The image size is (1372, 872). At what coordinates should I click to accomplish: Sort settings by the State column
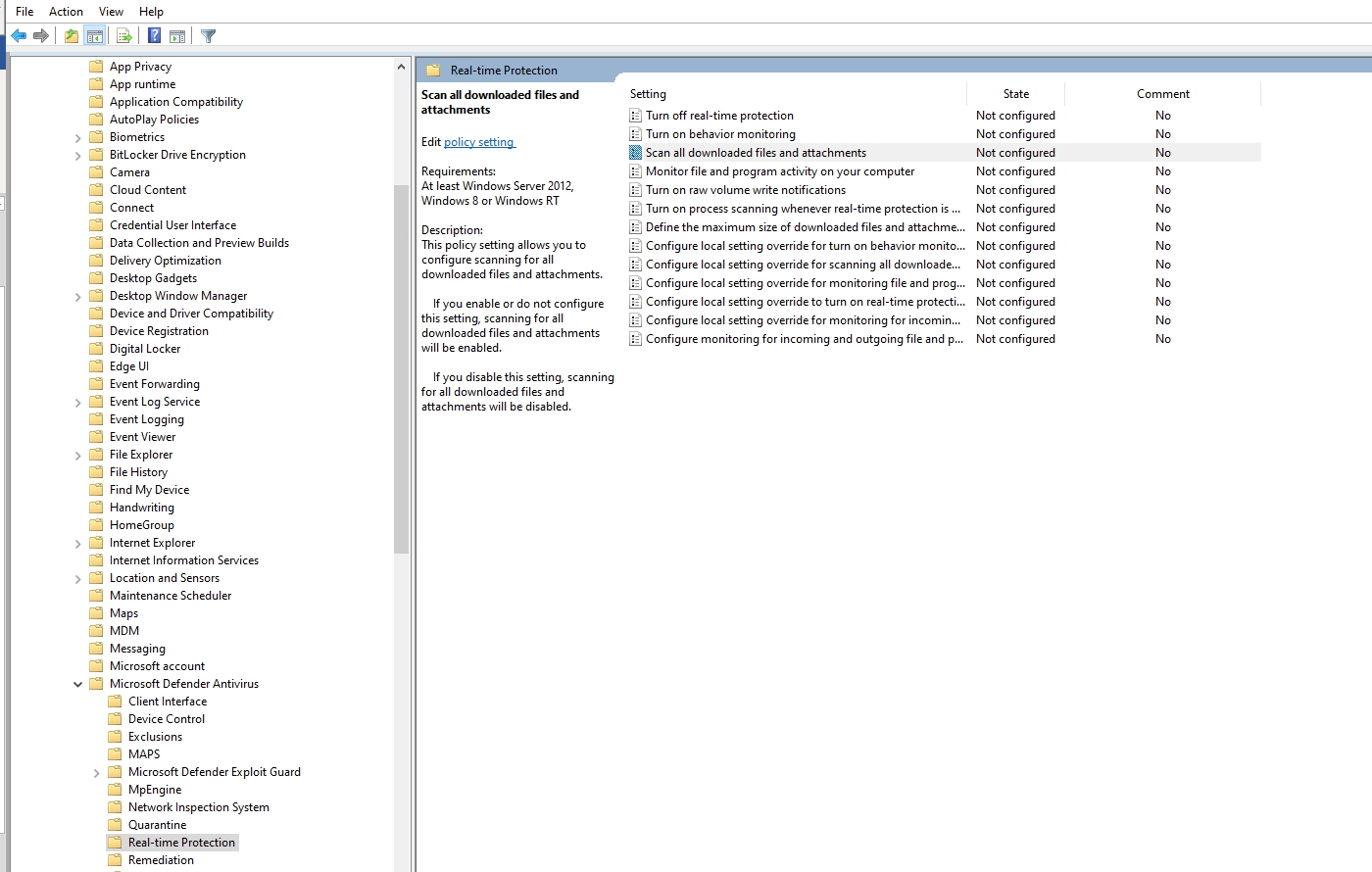(x=1015, y=93)
